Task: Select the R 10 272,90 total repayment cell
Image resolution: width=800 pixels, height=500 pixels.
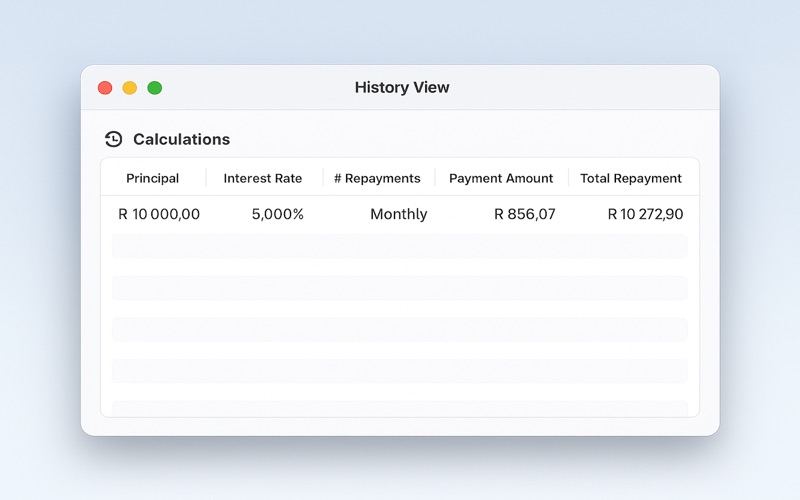Action: (x=645, y=214)
